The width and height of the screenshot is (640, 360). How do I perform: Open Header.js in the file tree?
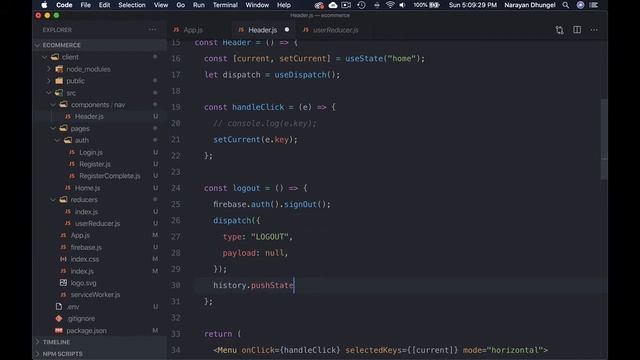tap(89, 116)
